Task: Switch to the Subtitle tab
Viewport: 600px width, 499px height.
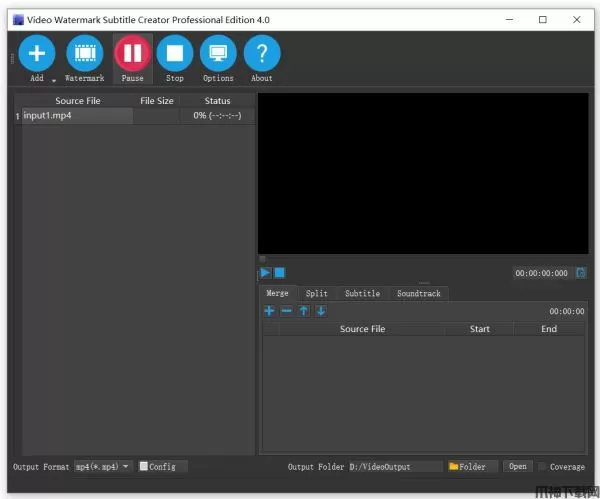Action: pos(362,294)
